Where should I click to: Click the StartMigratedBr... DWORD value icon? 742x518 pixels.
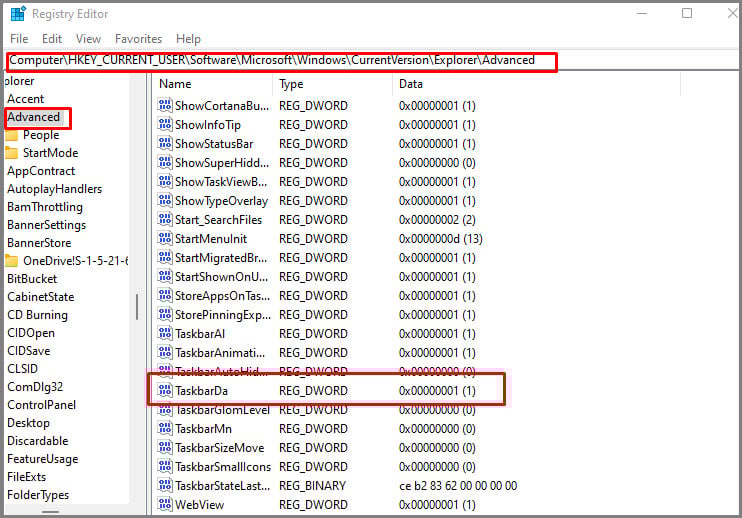[165, 257]
